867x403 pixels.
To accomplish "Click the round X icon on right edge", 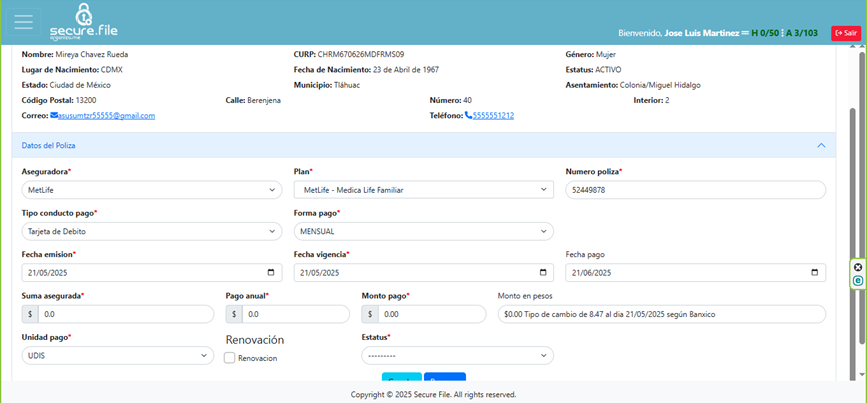I will click(x=858, y=267).
